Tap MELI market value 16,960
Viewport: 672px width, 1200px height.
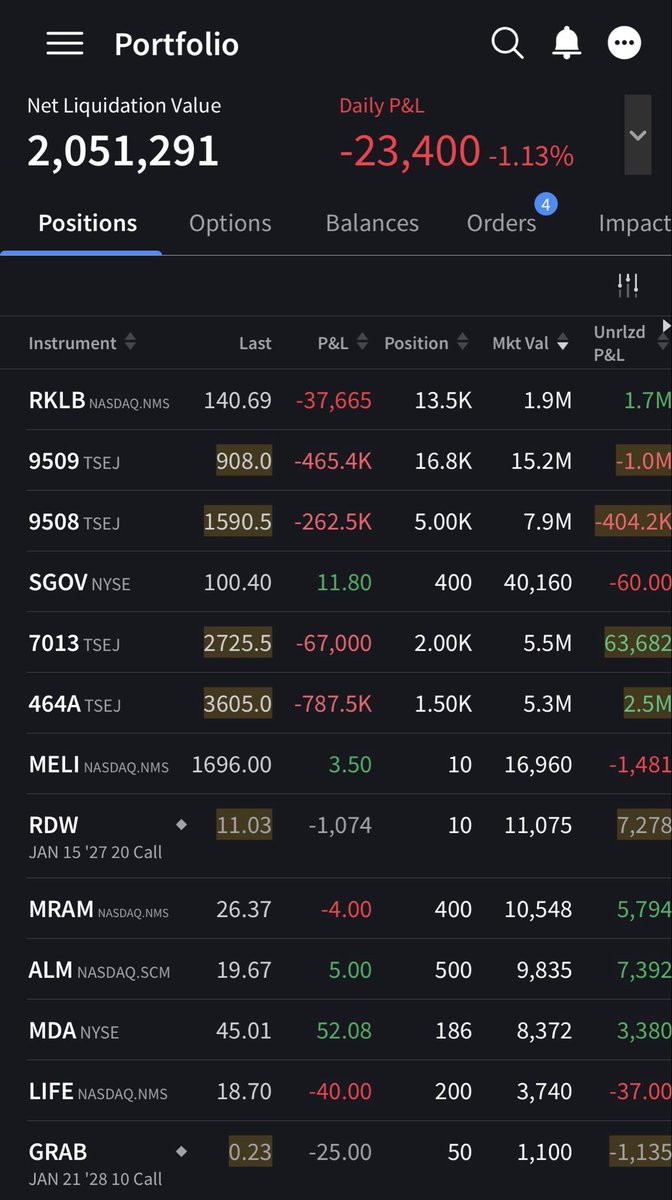(538, 765)
